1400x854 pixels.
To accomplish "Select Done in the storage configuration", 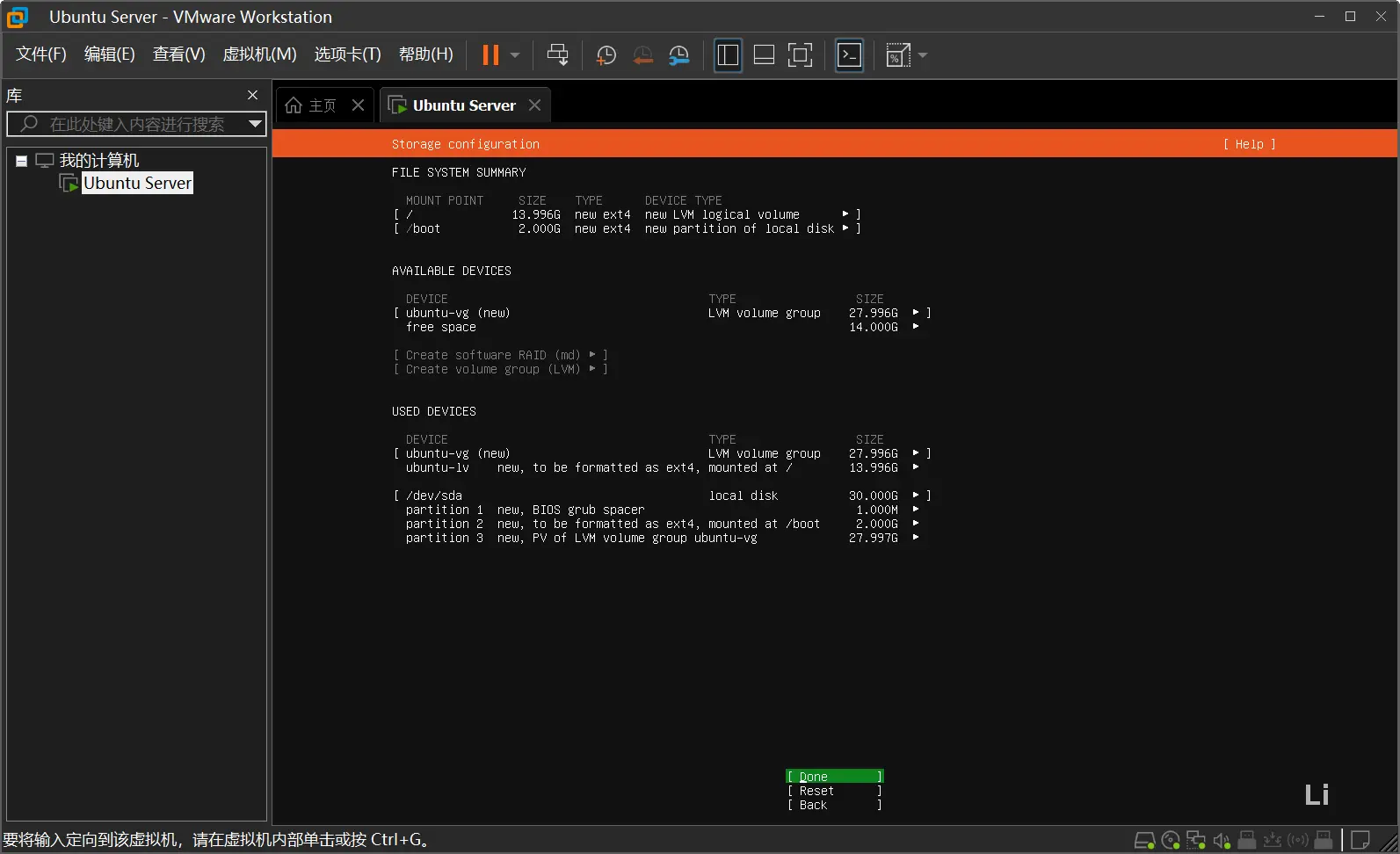I will pyautogui.click(x=833, y=777).
